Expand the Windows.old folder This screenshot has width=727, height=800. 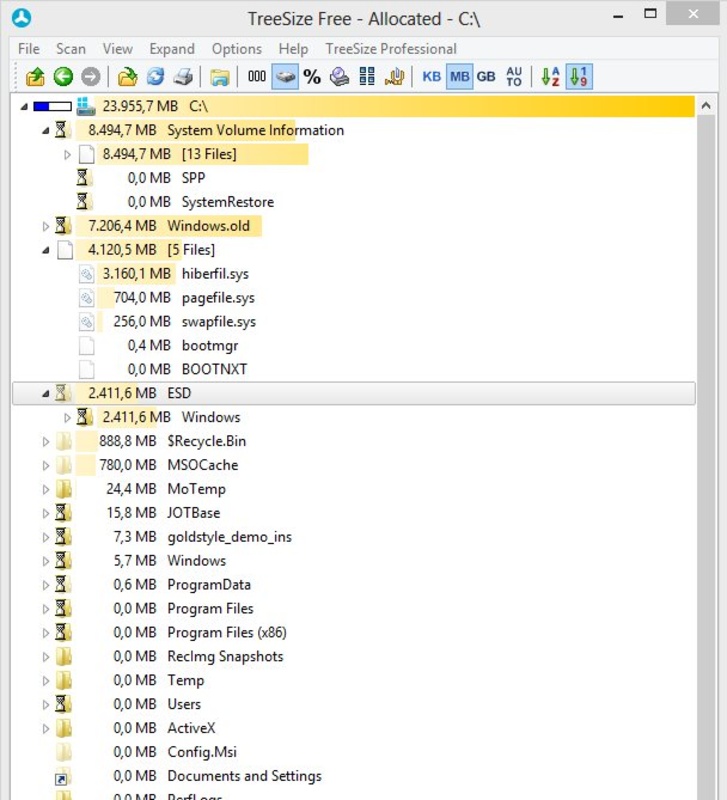point(45,226)
